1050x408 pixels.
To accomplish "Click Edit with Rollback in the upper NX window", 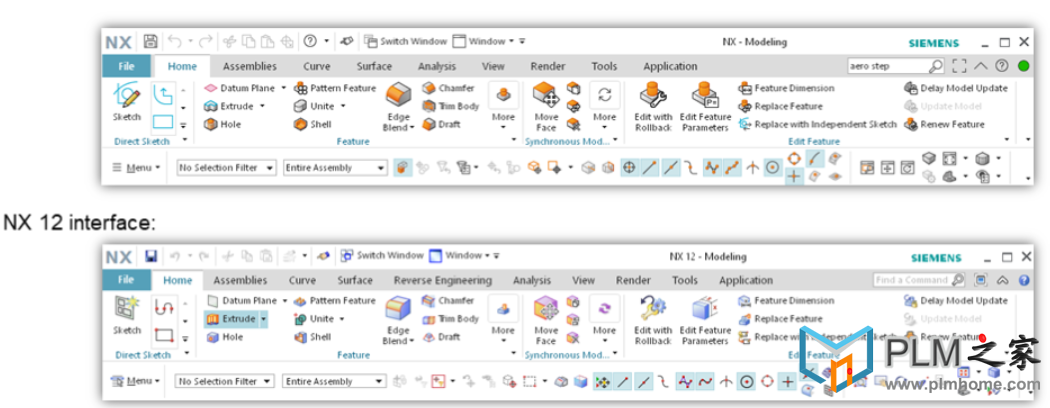I will tap(653, 107).
